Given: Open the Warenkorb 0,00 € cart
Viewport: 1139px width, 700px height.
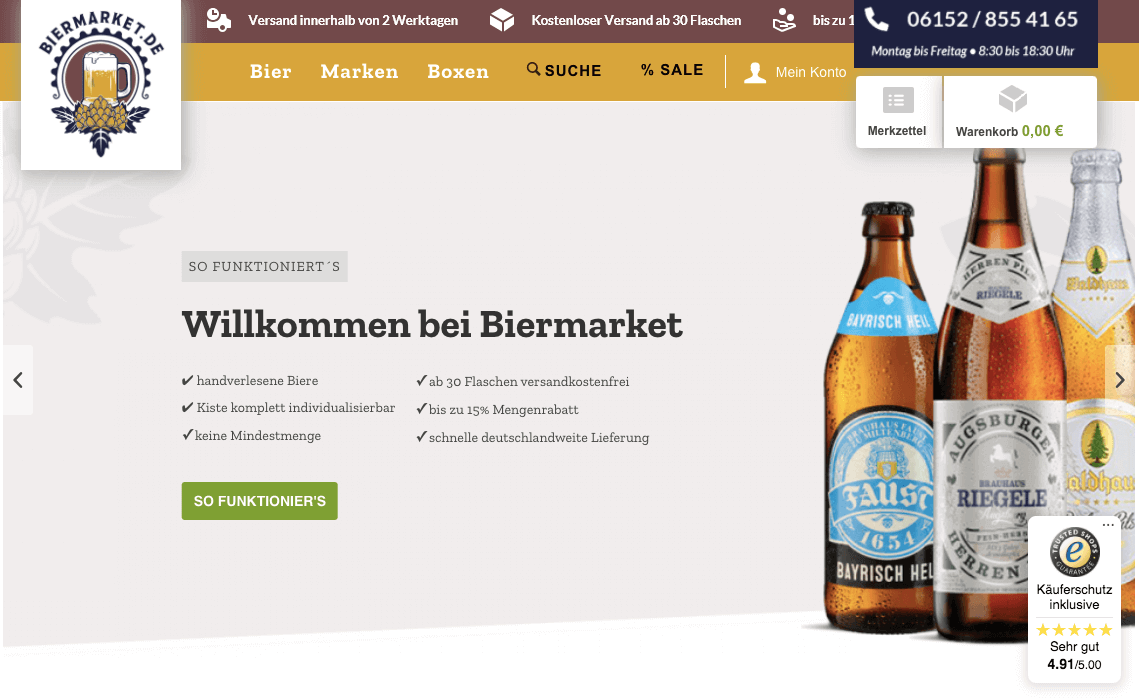Looking at the screenshot, I should 1020,113.
